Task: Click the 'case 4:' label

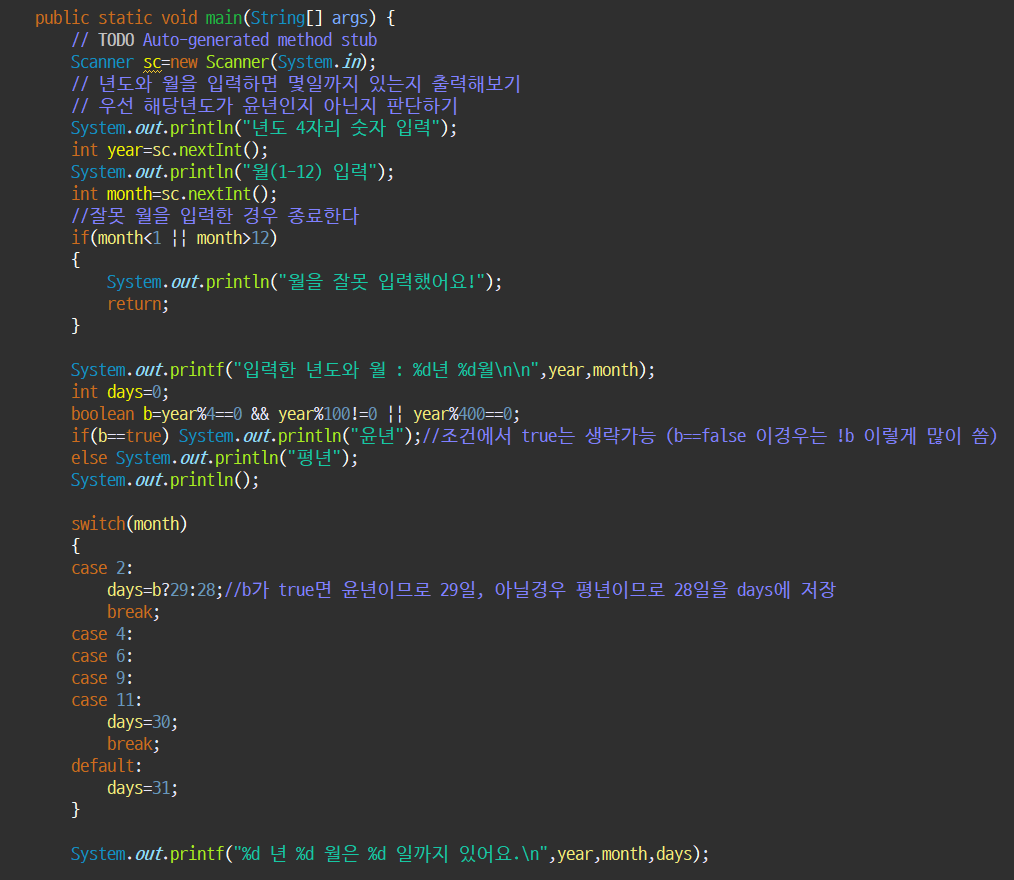Action: (x=102, y=634)
